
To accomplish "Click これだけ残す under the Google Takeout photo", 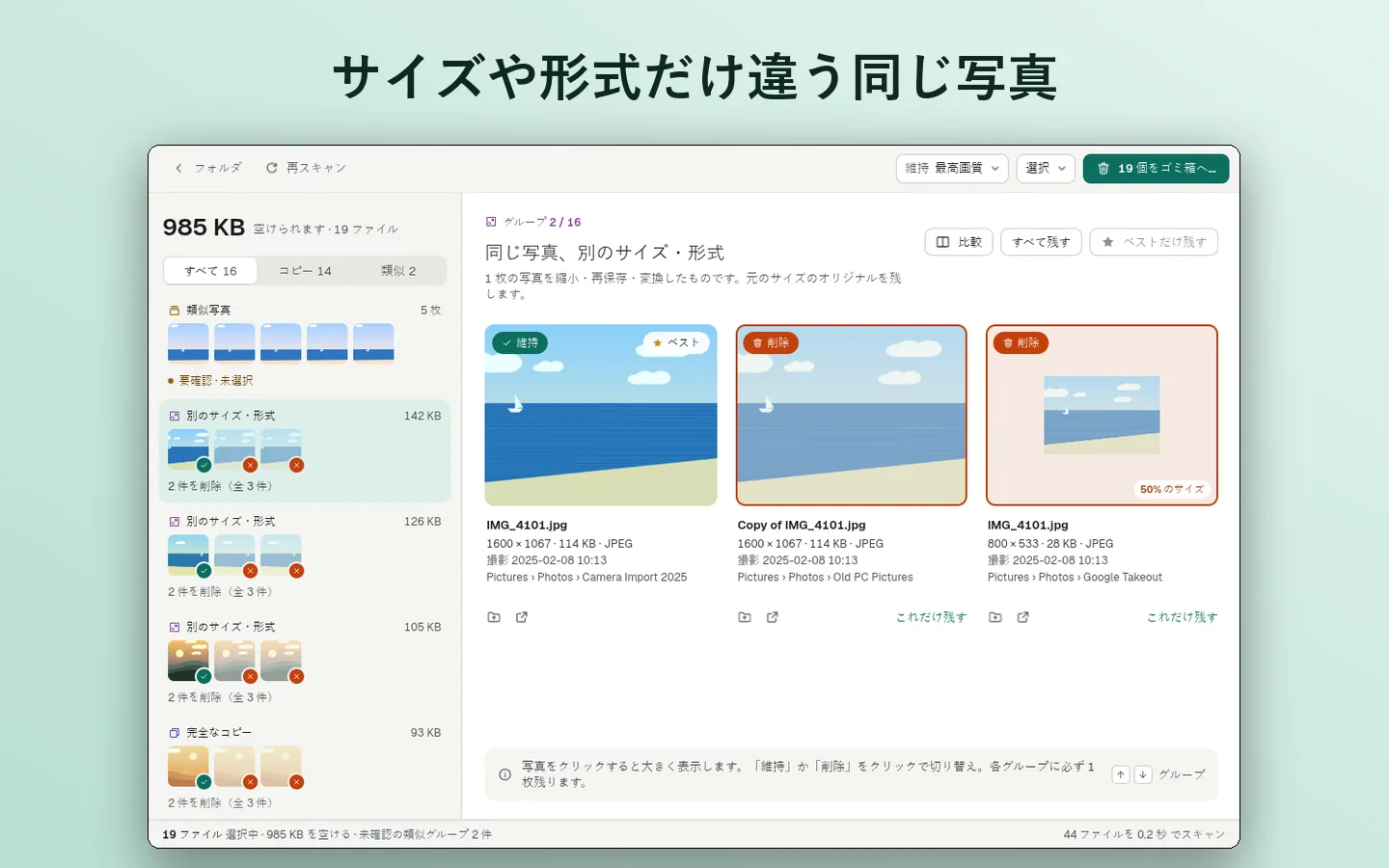I will pyautogui.click(x=1182, y=617).
